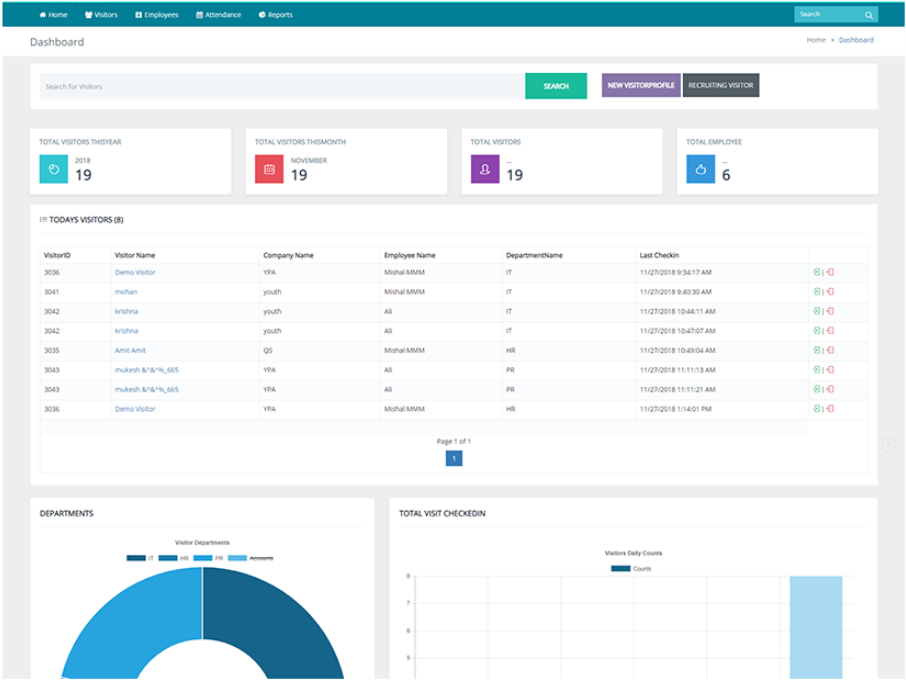Click inside the Search for Visitors input field

click(200, 86)
